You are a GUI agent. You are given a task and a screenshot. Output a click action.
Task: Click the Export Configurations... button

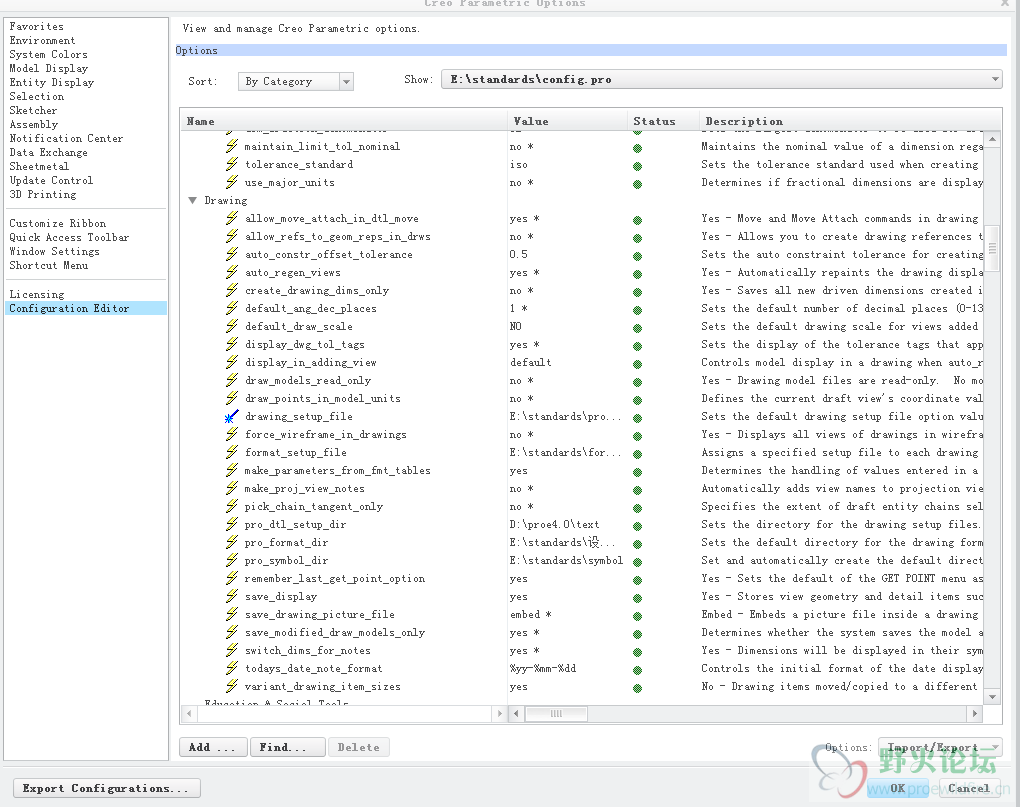pos(106,788)
